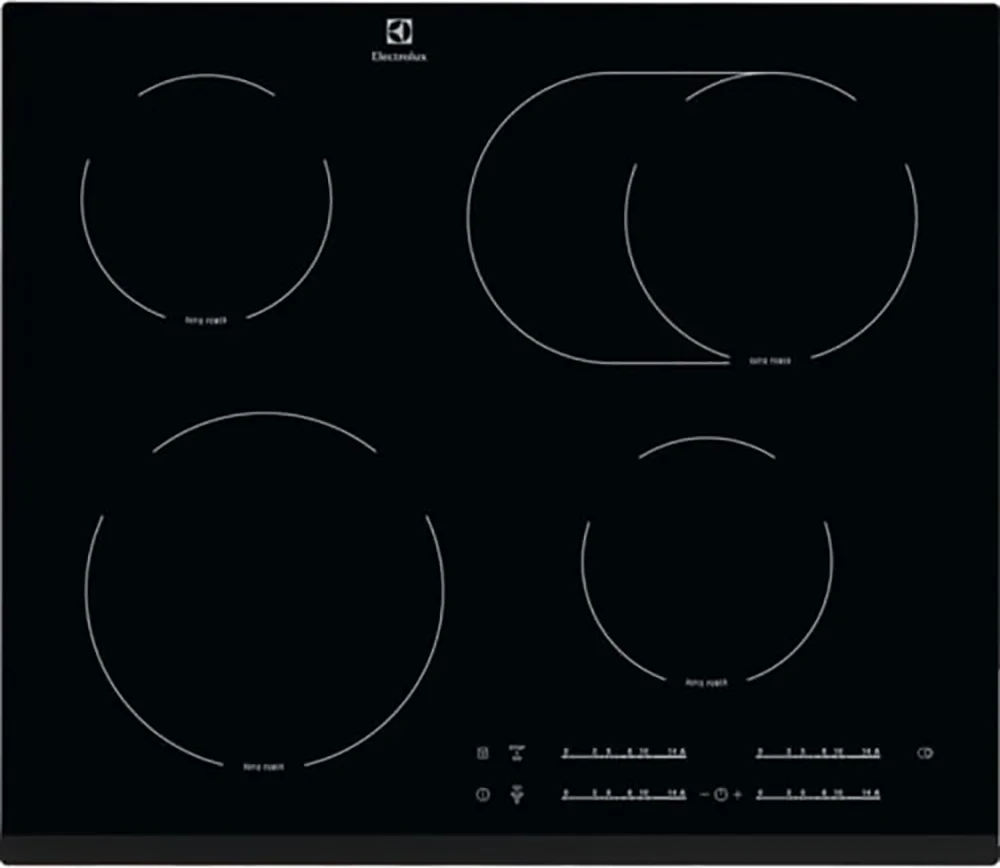
Task: Tap the icon below STOP+GO
Action: [x=517, y=795]
